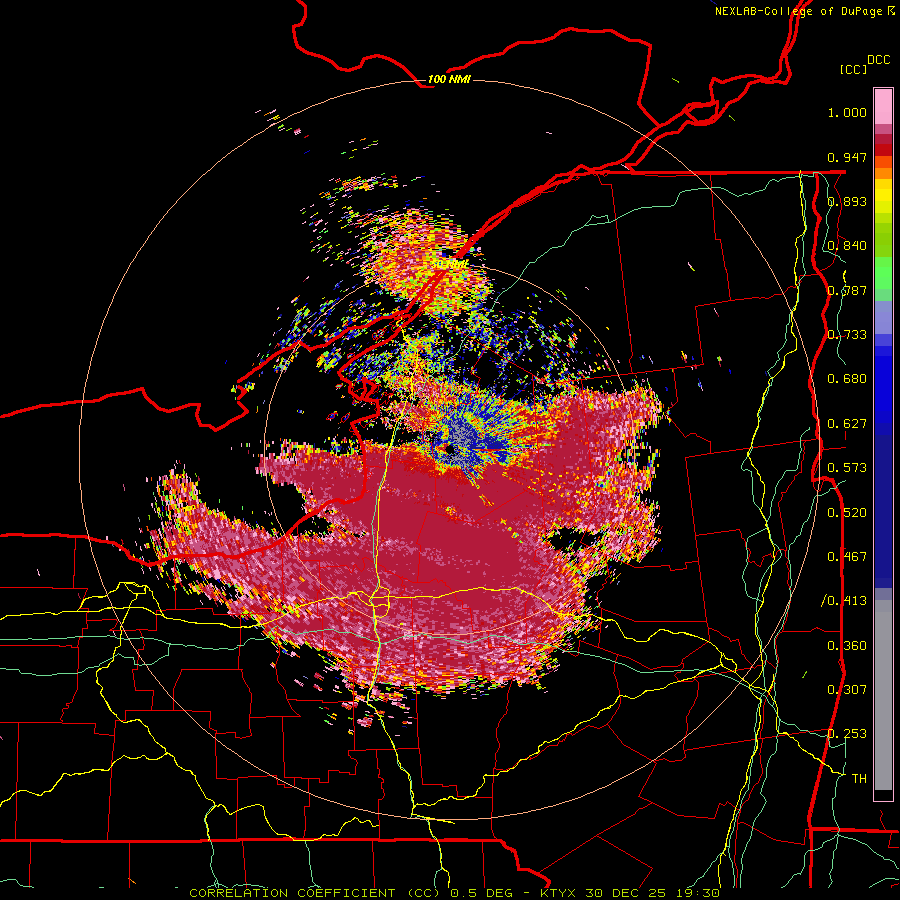Image resolution: width=900 pixels, height=900 pixels.
Task: Pick the orange swatch on color bar
Action: click(x=883, y=173)
